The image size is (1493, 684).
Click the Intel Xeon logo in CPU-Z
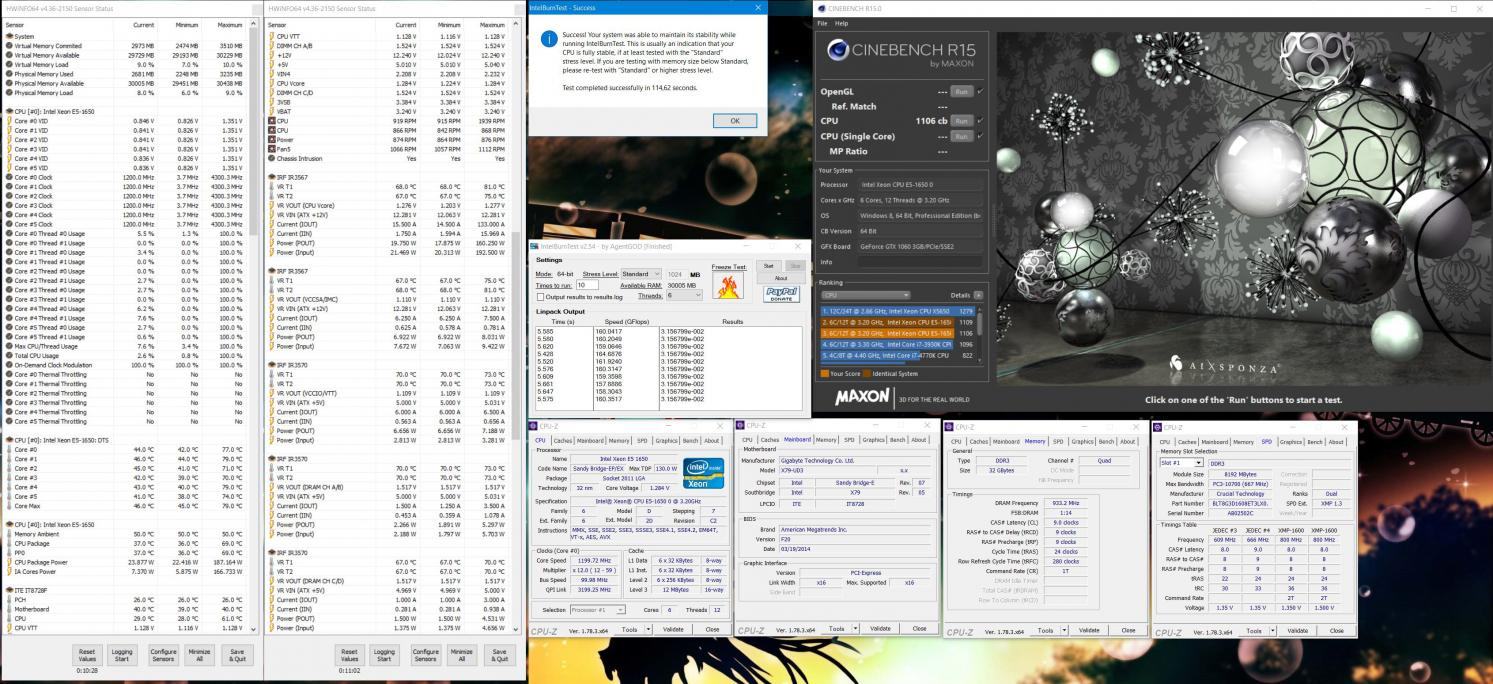pyautogui.click(x=704, y=471)
